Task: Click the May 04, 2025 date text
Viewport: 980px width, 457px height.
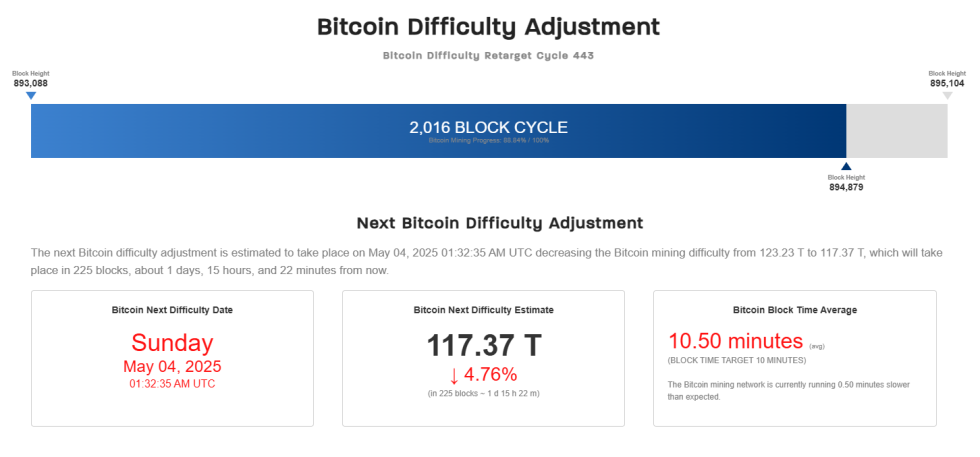Action: [172, 366]
